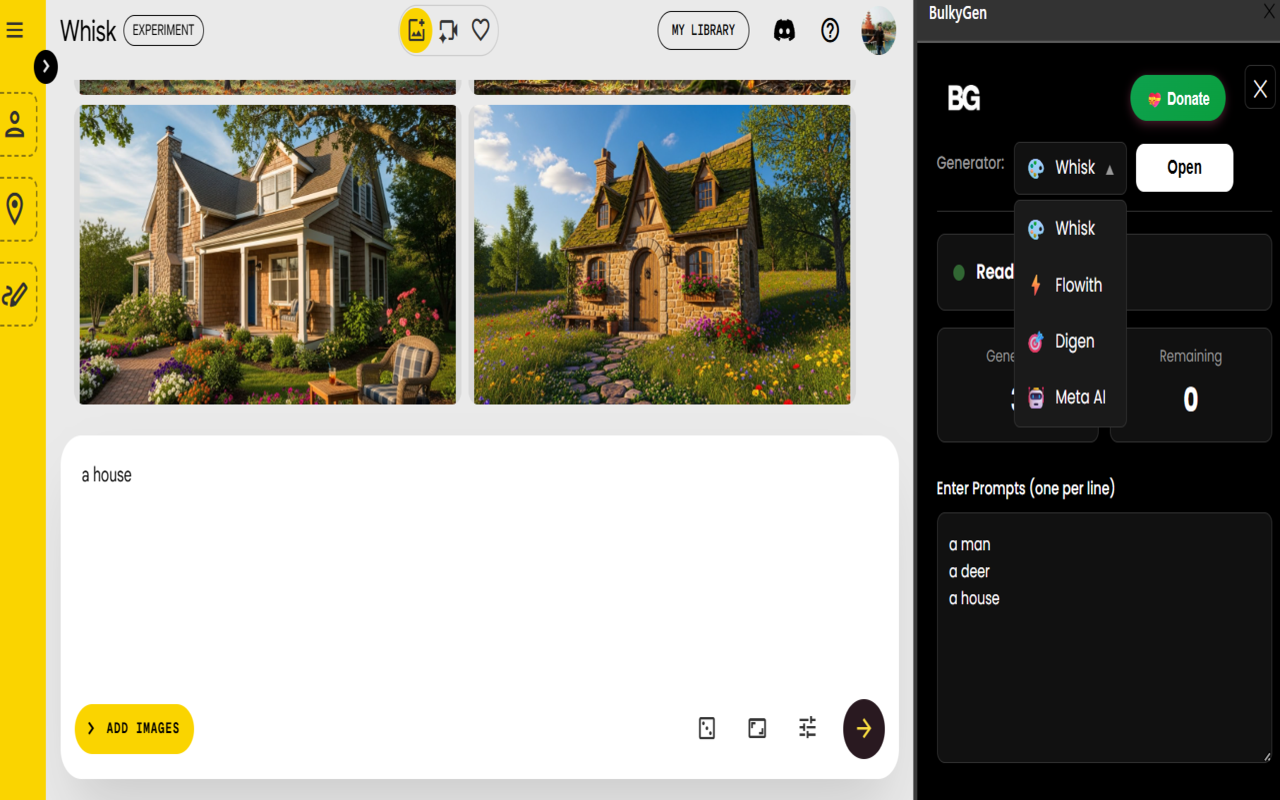Select the Style brush icon in sidebar

pyautogui.click(x=15, y=294)
